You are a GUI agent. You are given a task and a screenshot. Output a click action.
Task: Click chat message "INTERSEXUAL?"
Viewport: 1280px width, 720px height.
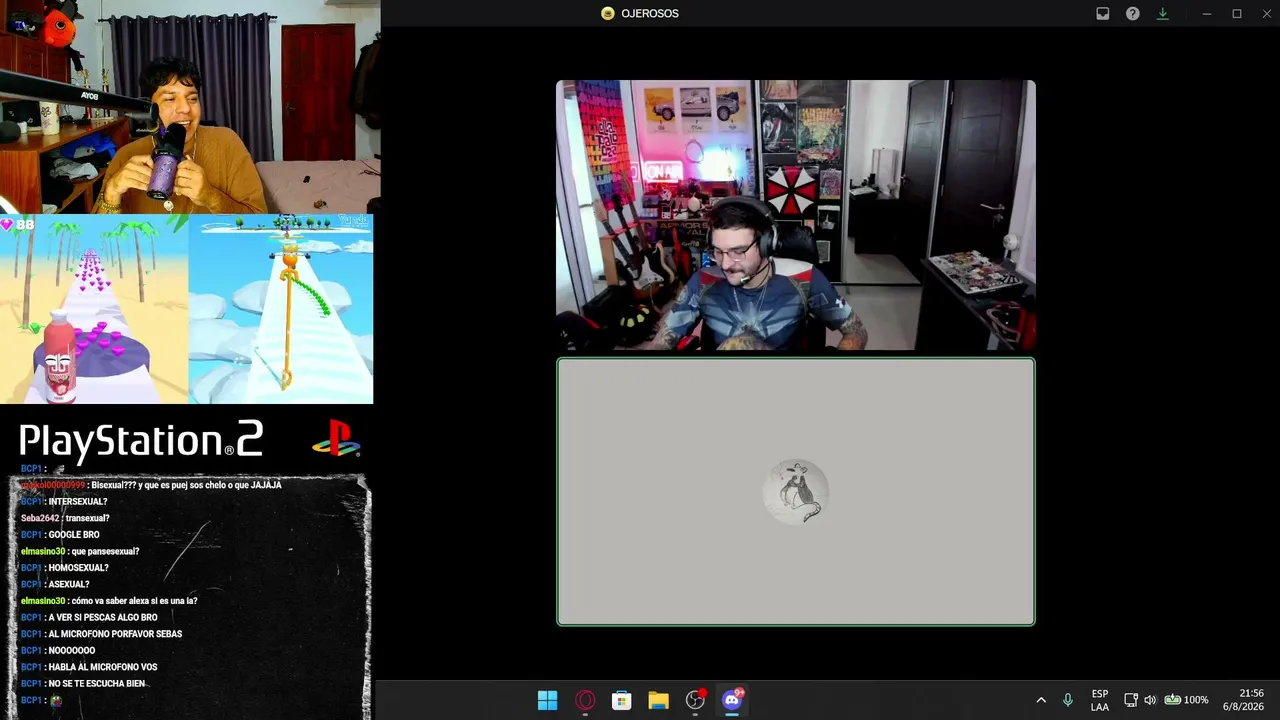78,502
